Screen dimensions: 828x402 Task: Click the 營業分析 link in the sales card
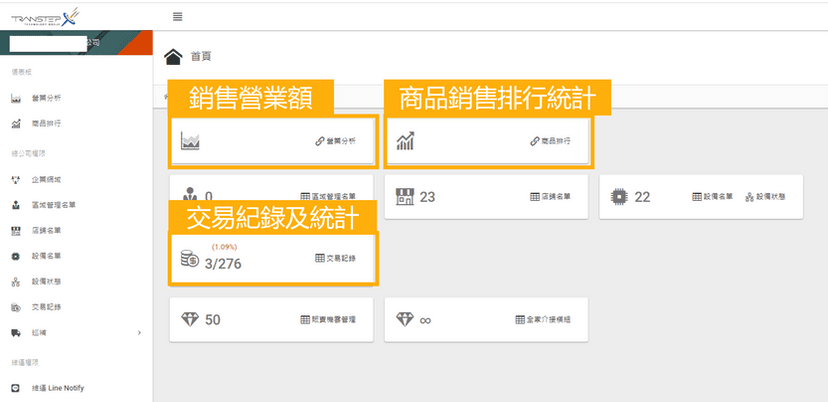(335, 142)
